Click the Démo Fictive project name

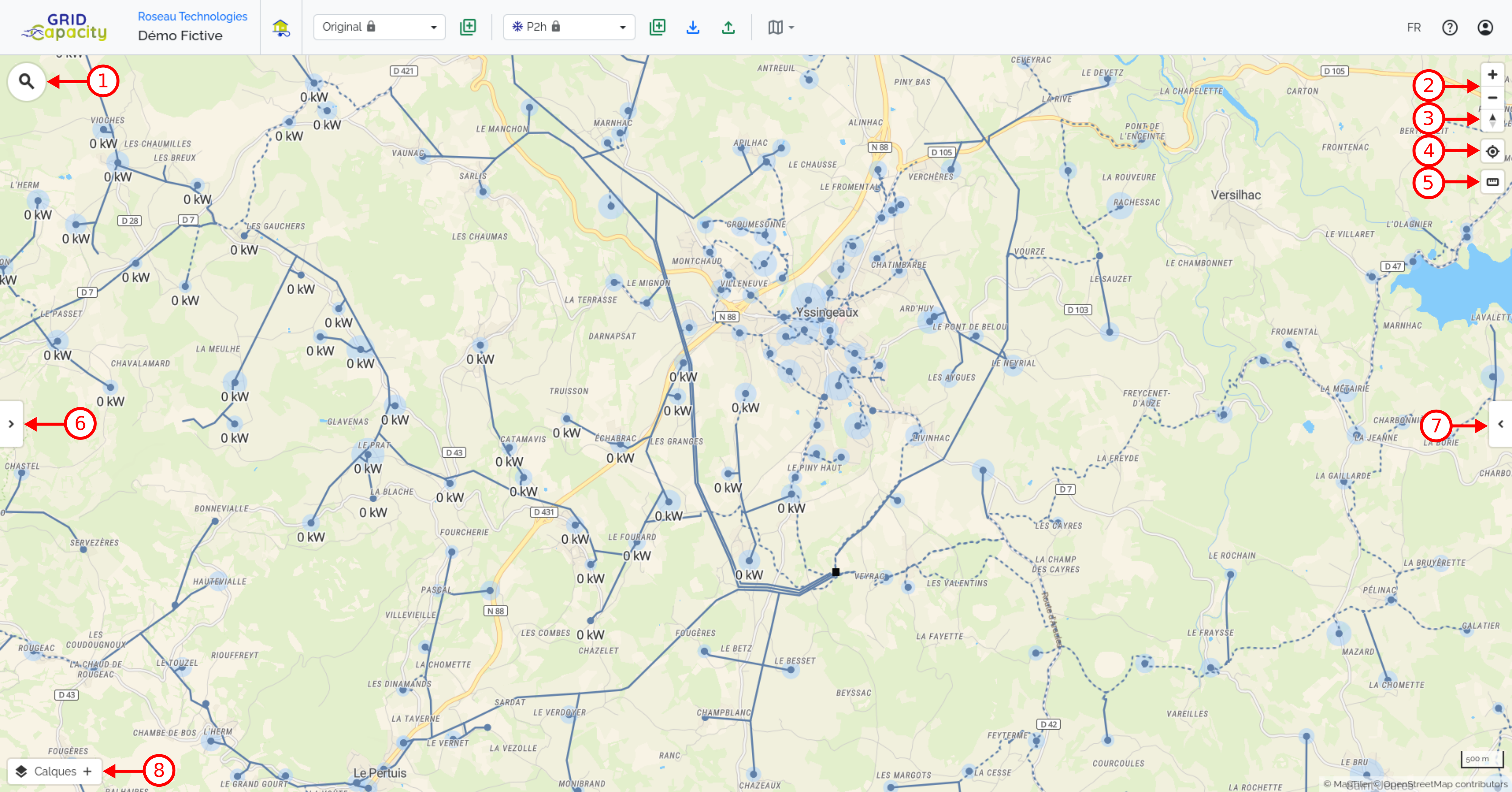[180, 36]
